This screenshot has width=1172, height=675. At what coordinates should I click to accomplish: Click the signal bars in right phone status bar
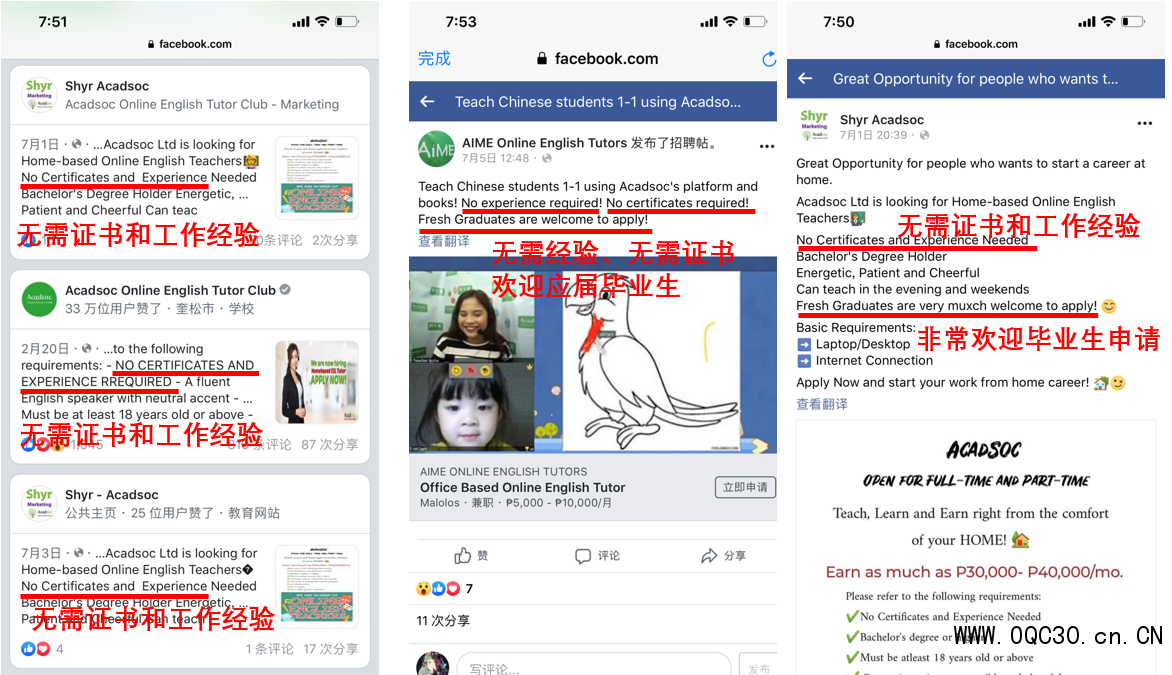click(x=1086, y=22)
